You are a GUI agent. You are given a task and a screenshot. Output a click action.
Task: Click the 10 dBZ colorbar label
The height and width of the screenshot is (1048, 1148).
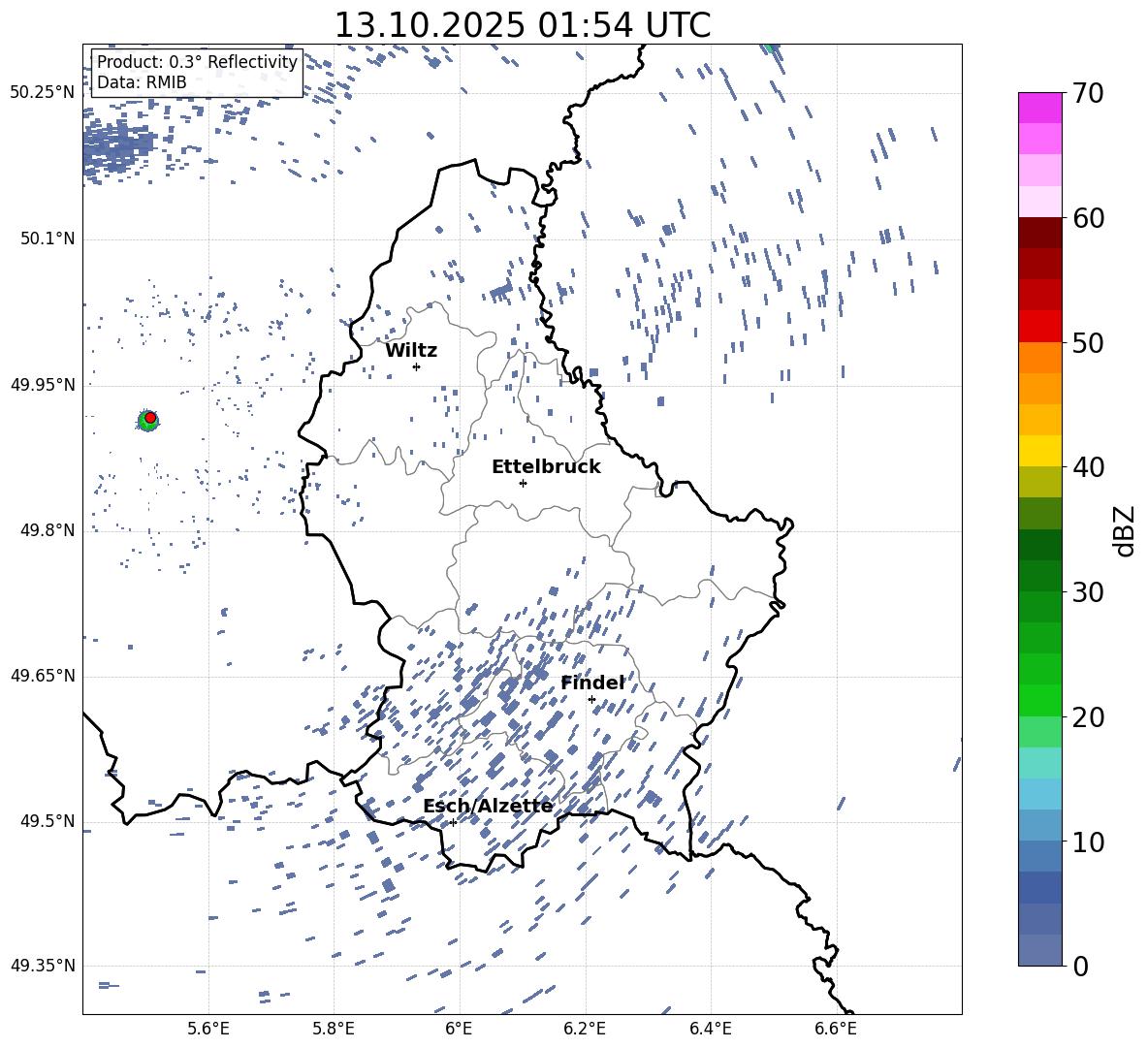[x=1088, y=842]
